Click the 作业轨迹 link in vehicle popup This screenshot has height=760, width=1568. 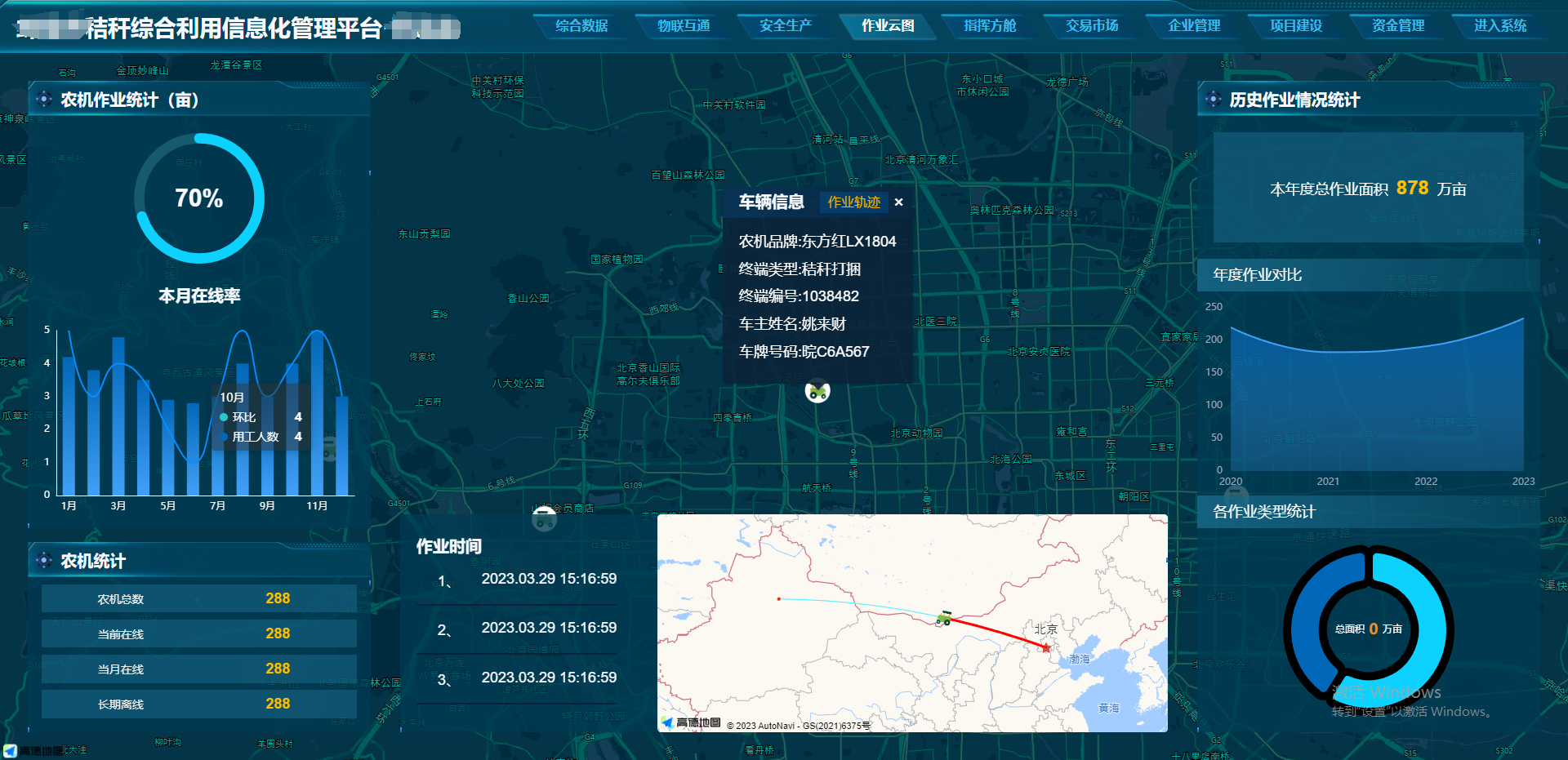853,202
